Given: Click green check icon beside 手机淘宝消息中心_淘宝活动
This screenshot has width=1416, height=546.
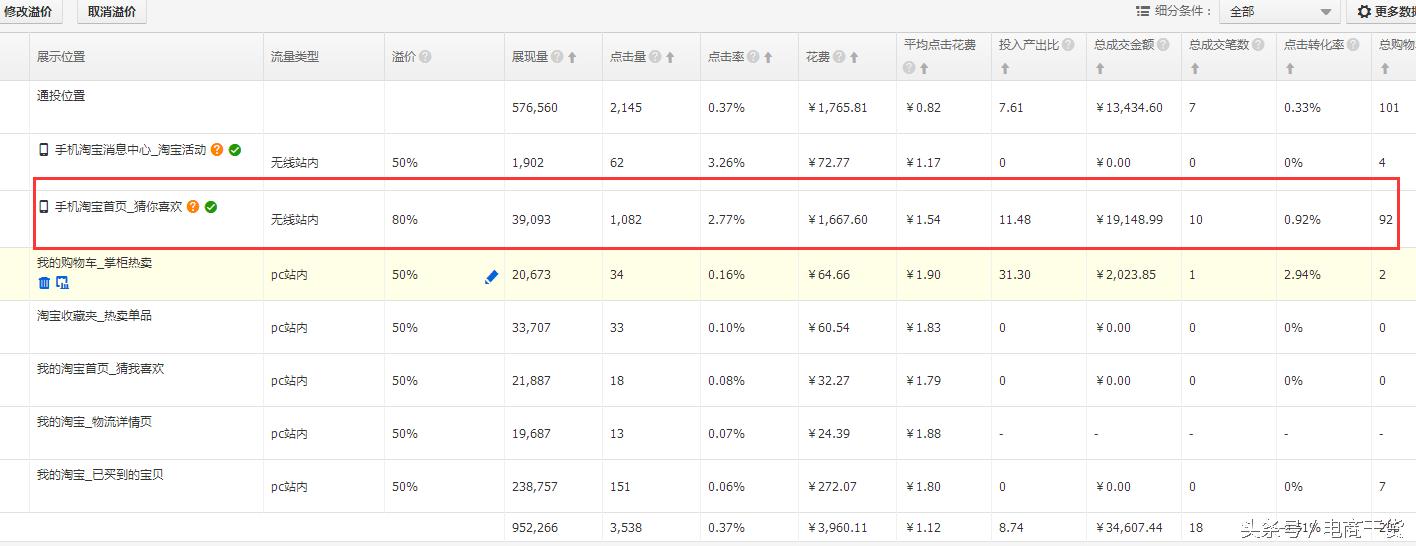Looking at the screenshot, I should 234,150.
